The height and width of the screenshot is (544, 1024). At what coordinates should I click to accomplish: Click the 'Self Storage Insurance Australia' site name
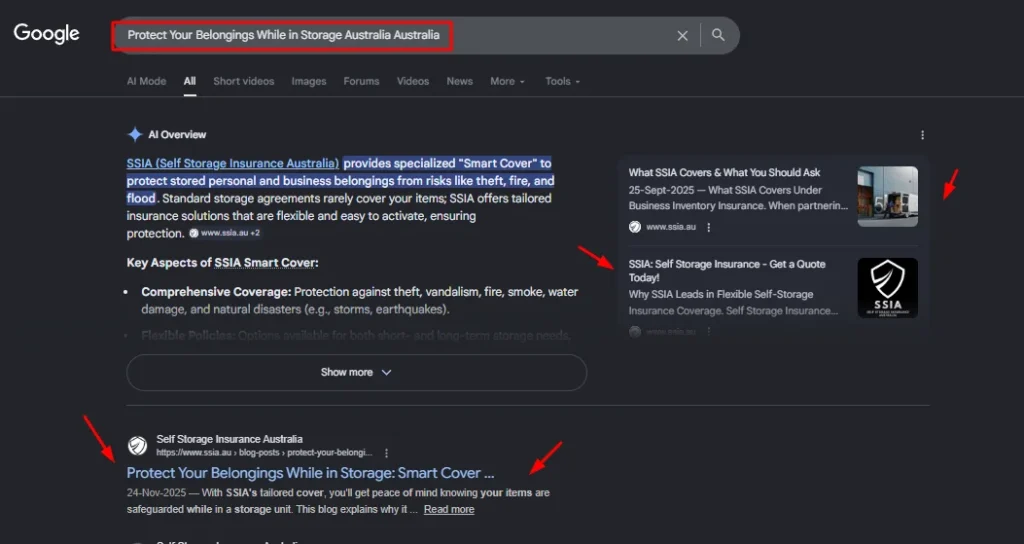point(229,439)
